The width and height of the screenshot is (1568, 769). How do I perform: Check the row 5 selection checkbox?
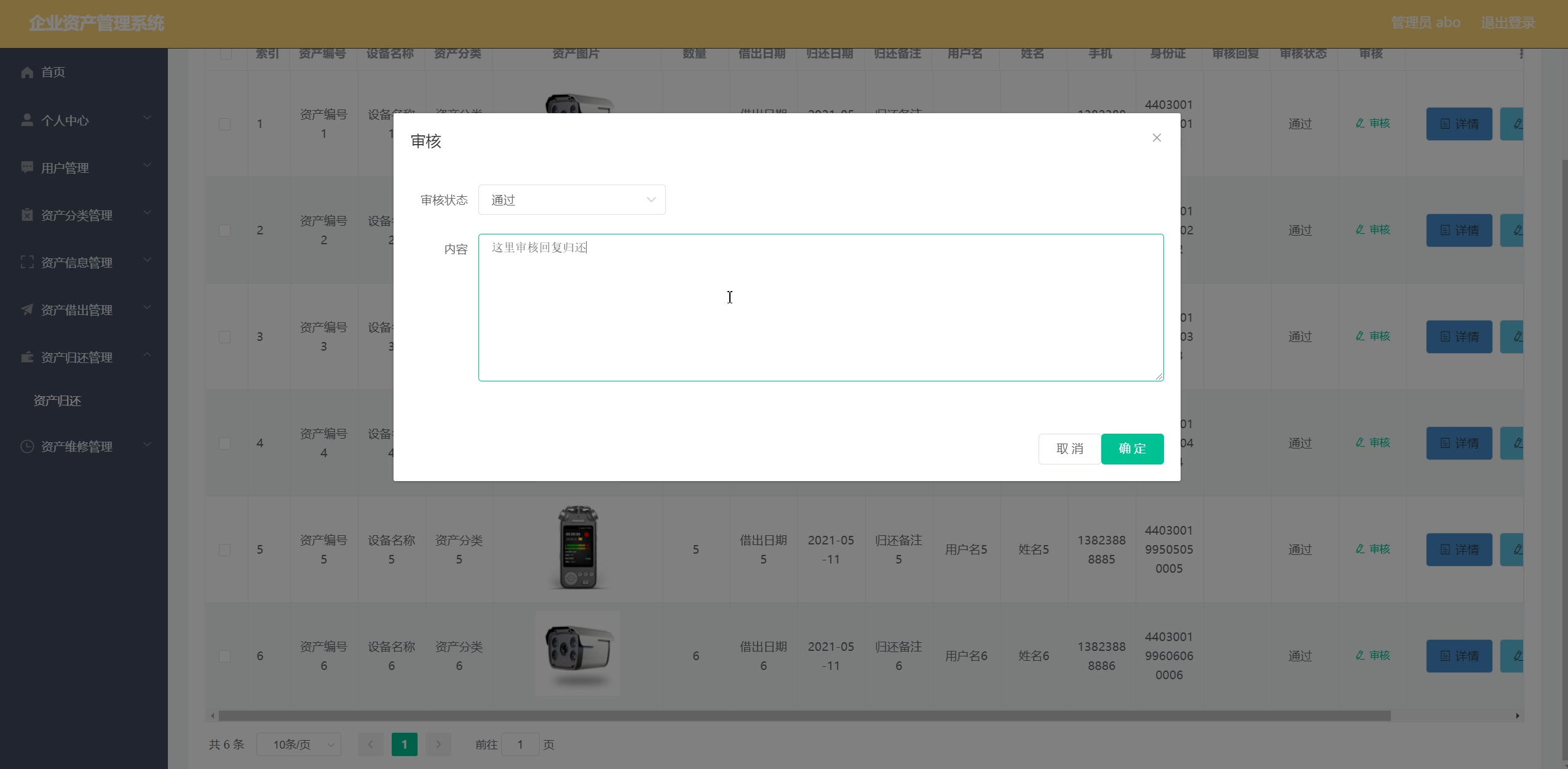click(x=224, y=550)
